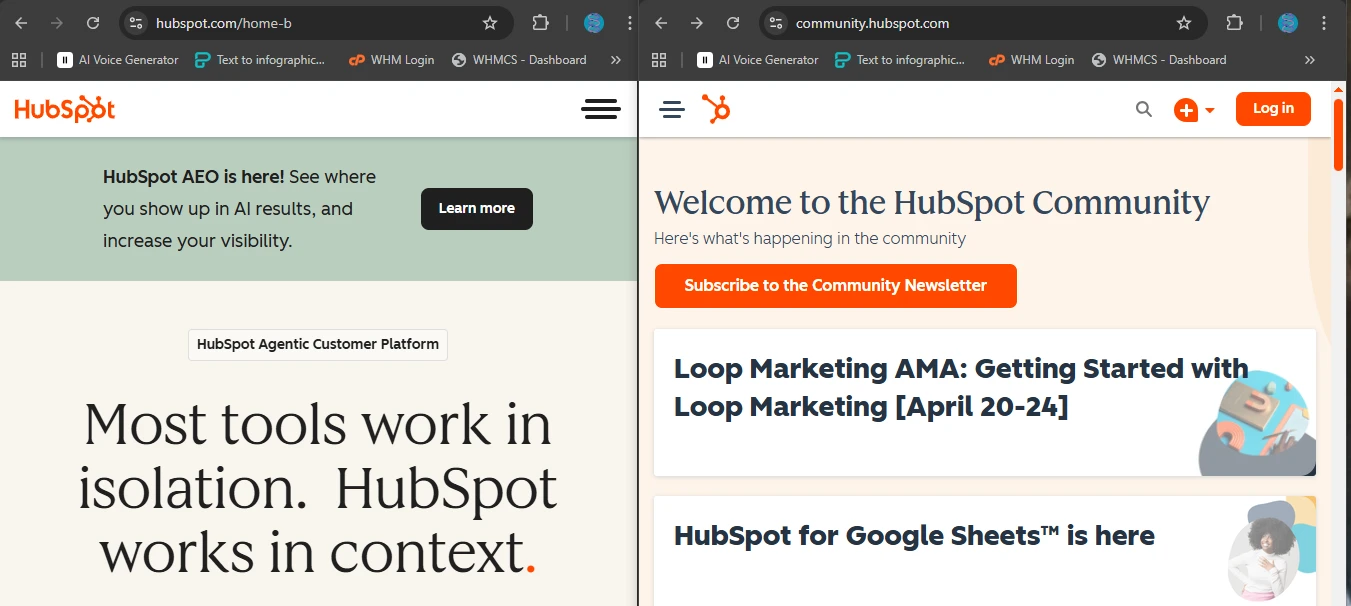Screen dimensions: 1351x606
Task: Click Back arrow in community.hubspot.com window
Action: coord(661,23)
